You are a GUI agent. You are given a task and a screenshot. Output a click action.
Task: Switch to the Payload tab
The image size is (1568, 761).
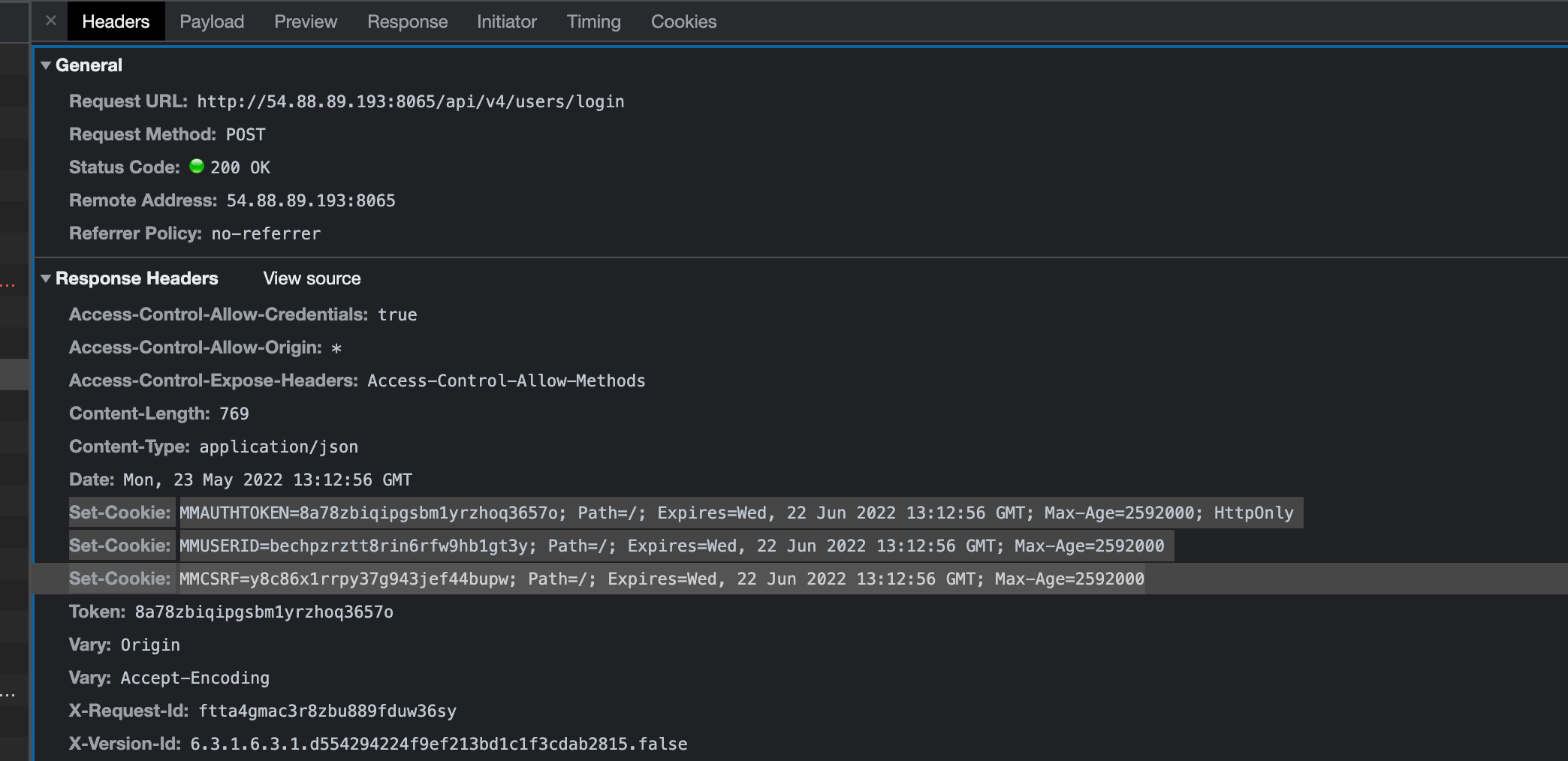[x=212, y=21]
